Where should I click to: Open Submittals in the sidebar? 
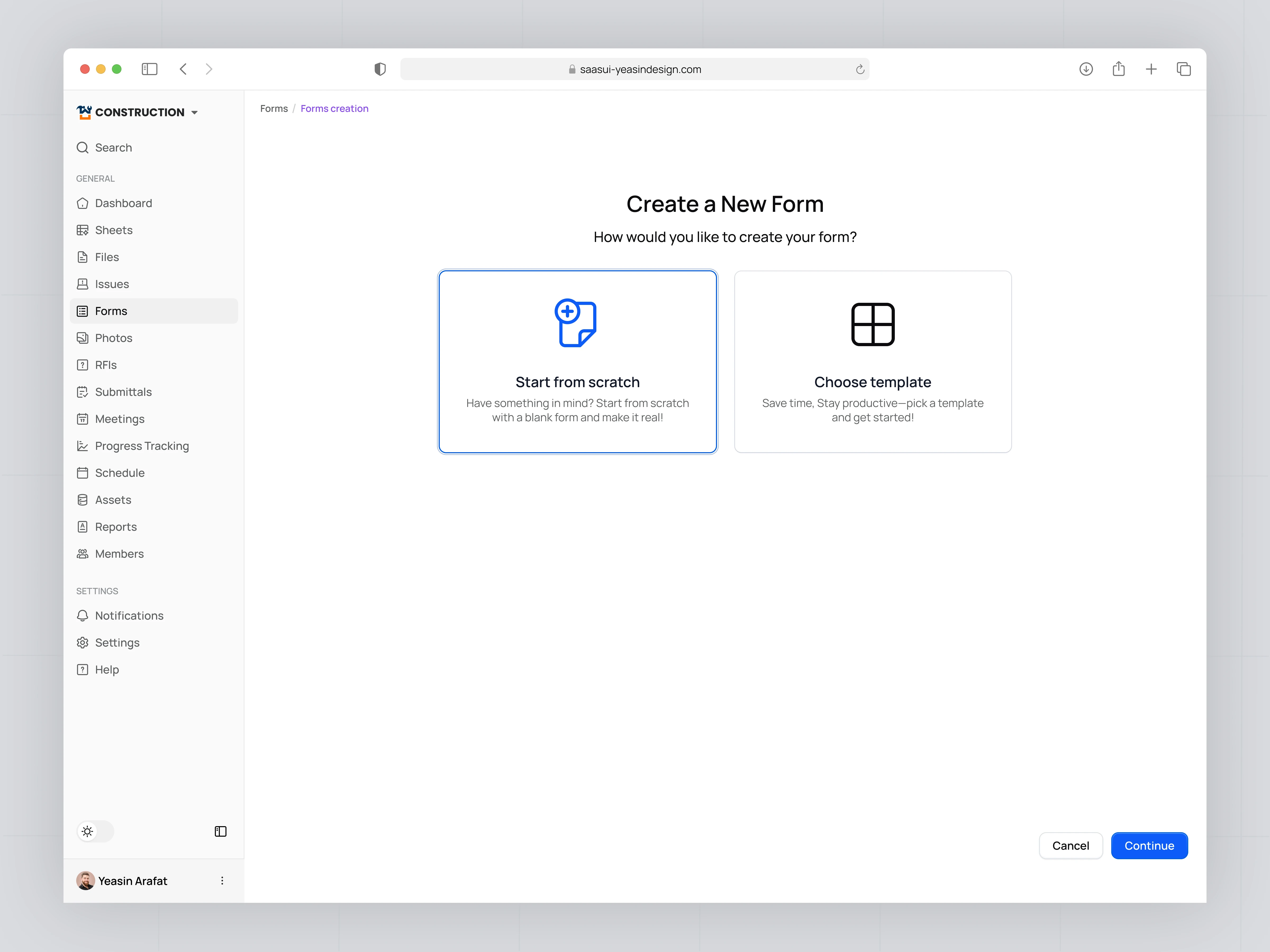coord(154,392)
